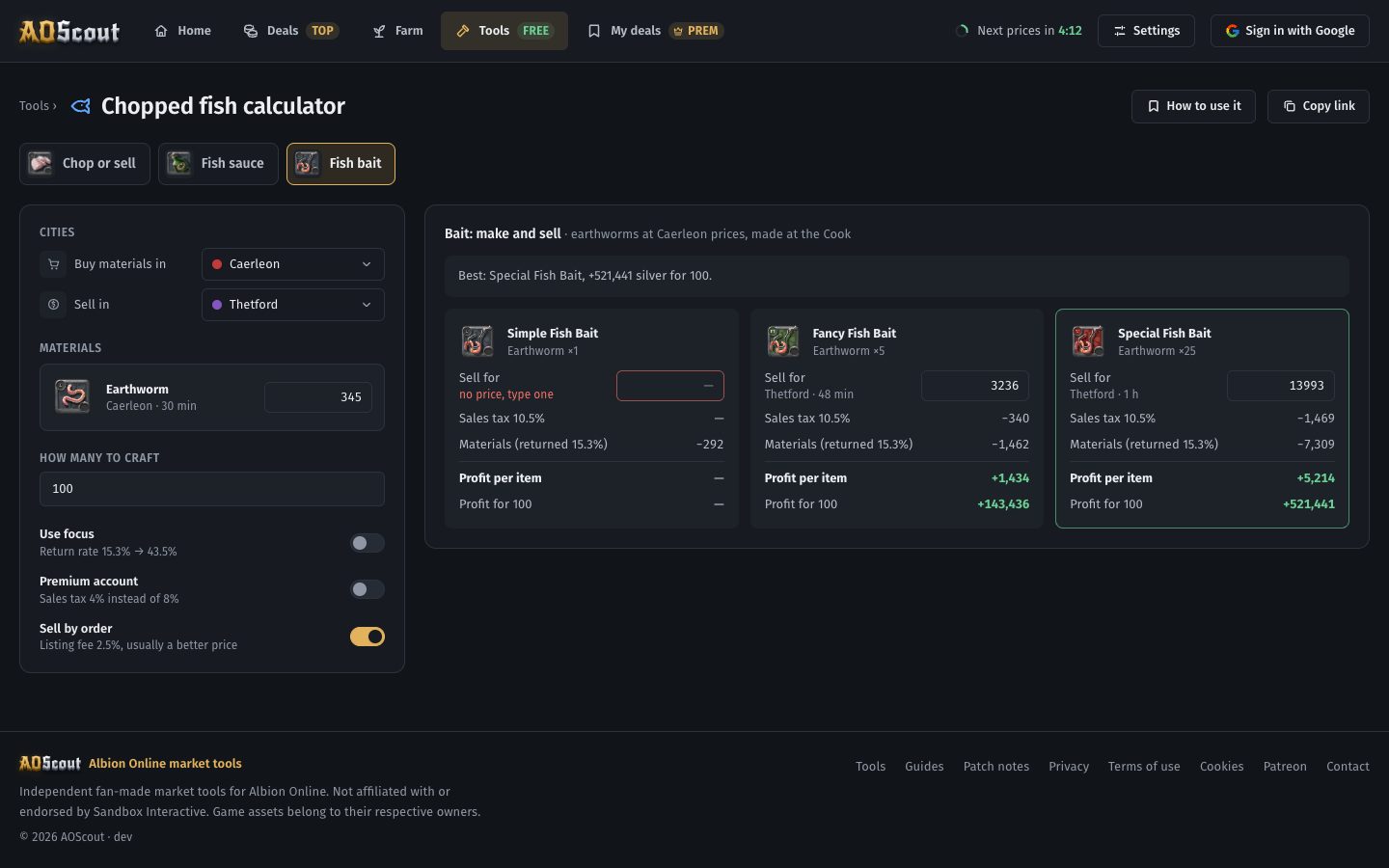
Task: Open the footer Patreon link
Action: 1285,767
